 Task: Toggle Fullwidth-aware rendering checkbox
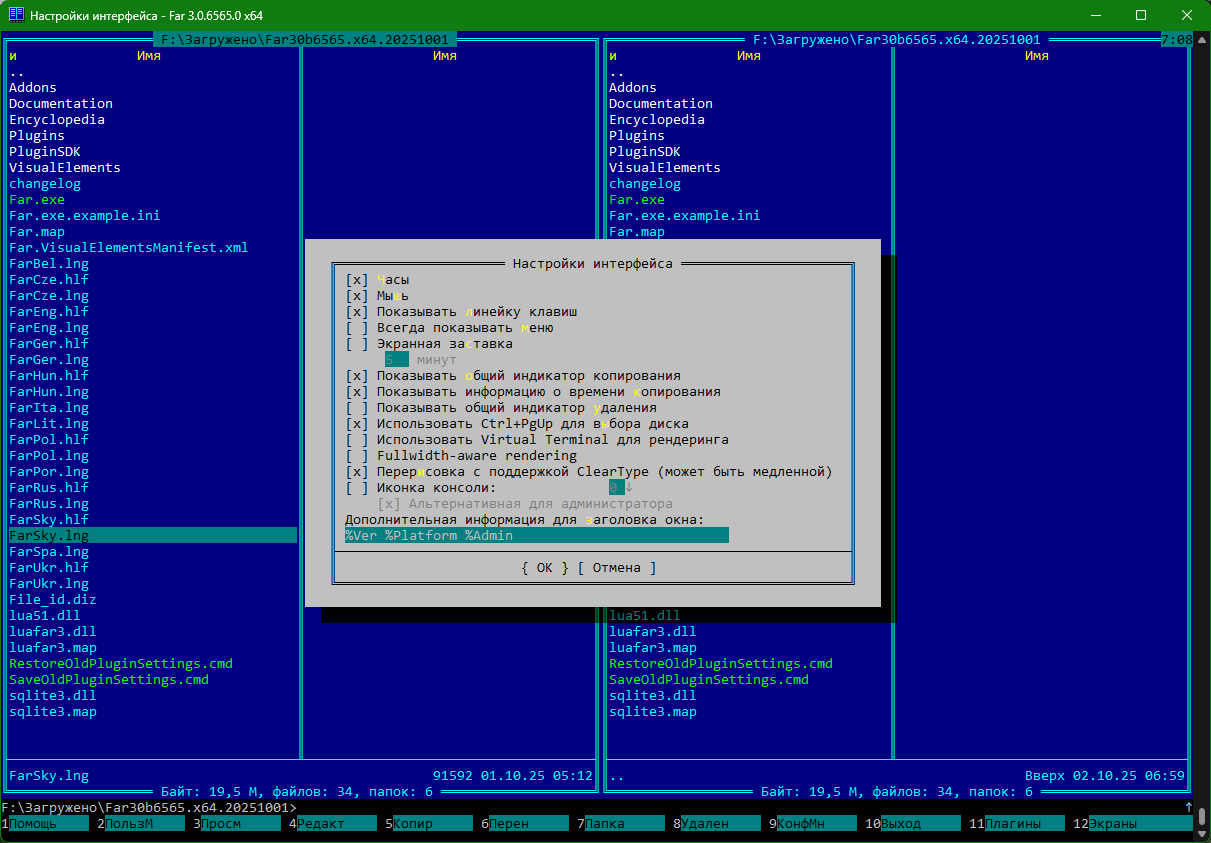point(358,456)
